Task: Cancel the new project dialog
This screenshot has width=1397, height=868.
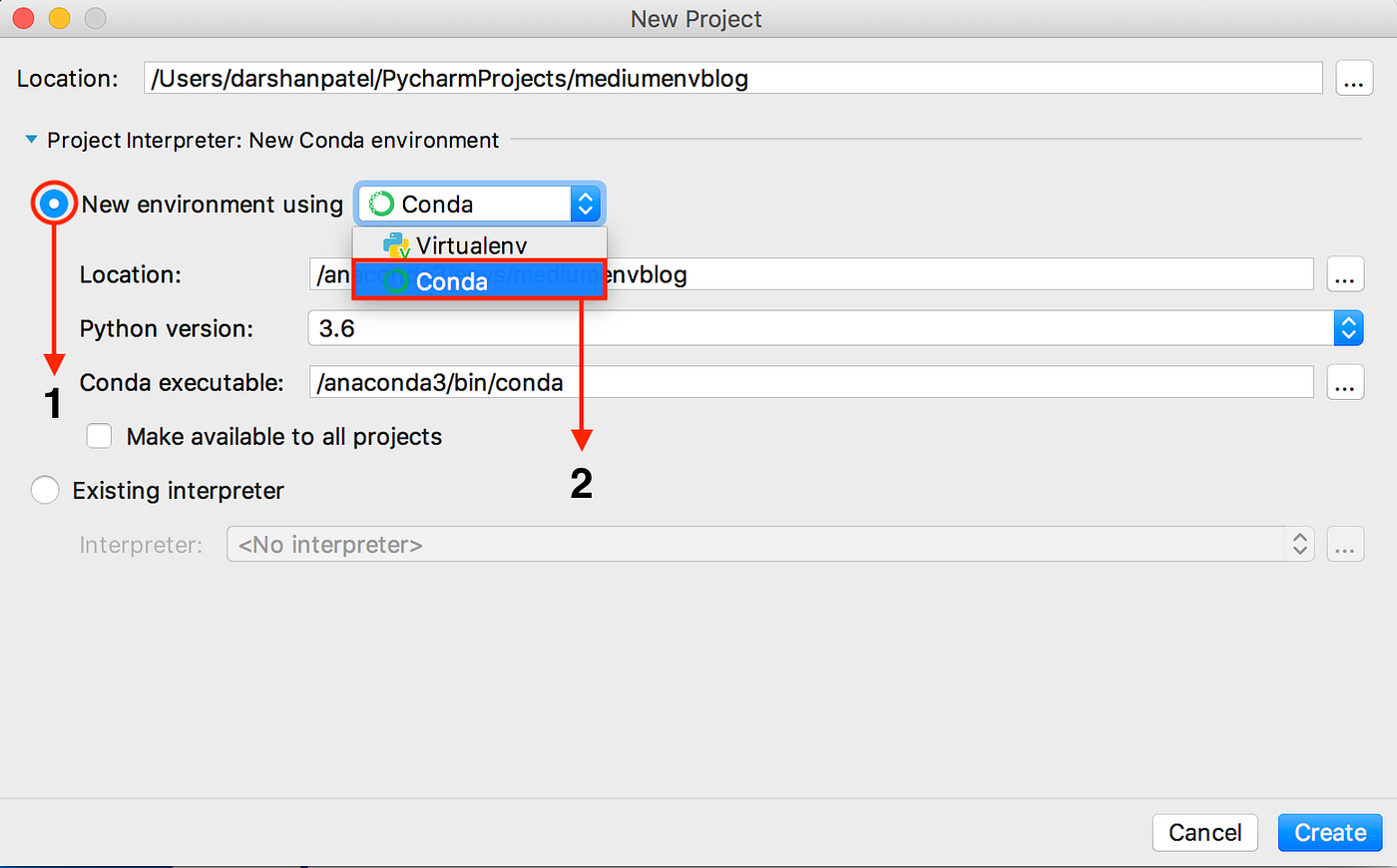Action: coord(1204,832)
